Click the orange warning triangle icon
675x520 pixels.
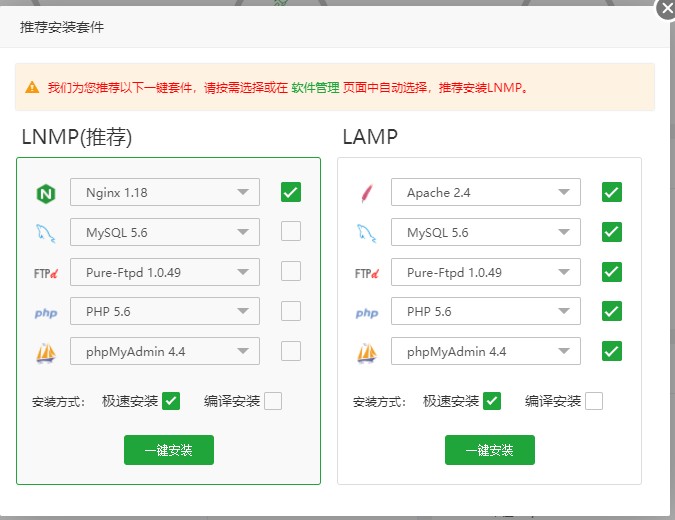(x=32, y=87)
